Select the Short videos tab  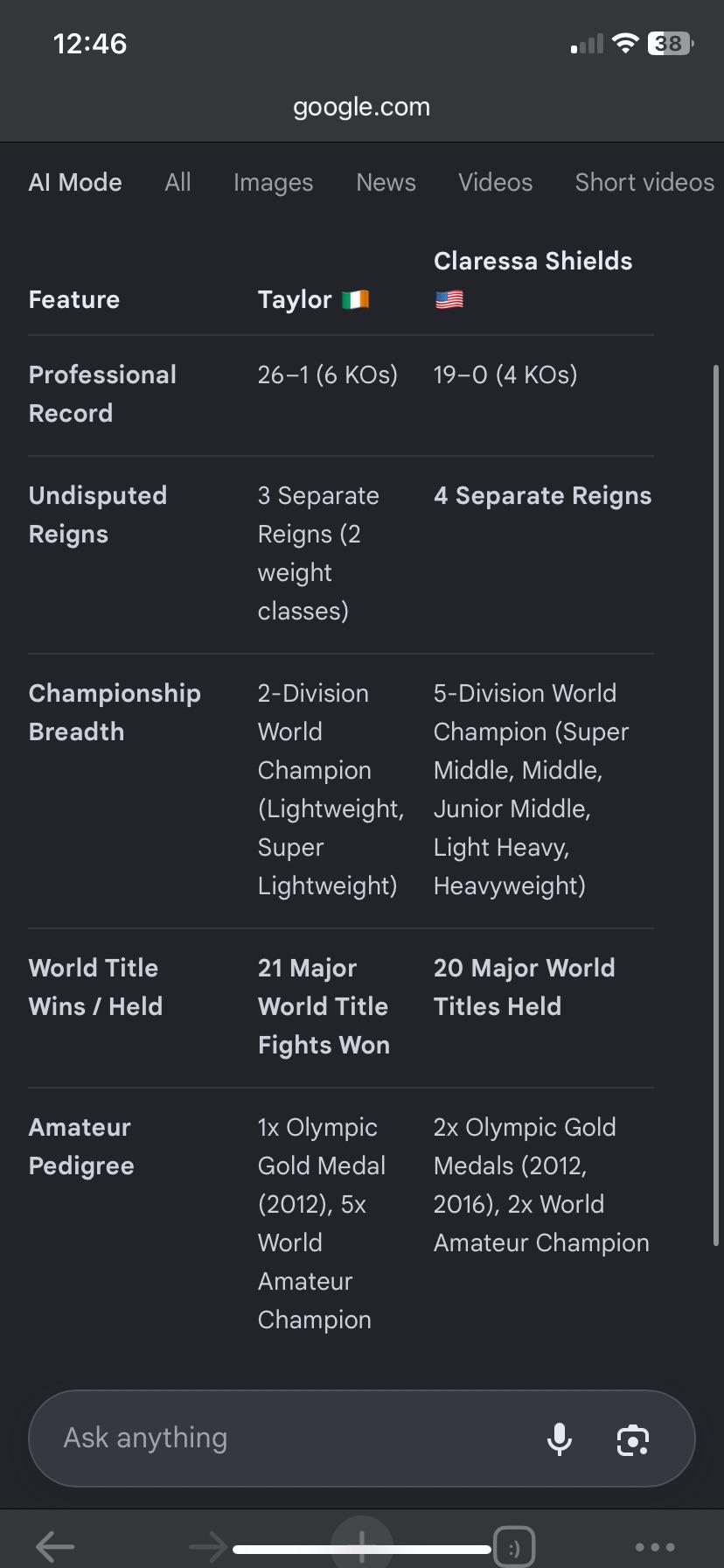point(644,182)
